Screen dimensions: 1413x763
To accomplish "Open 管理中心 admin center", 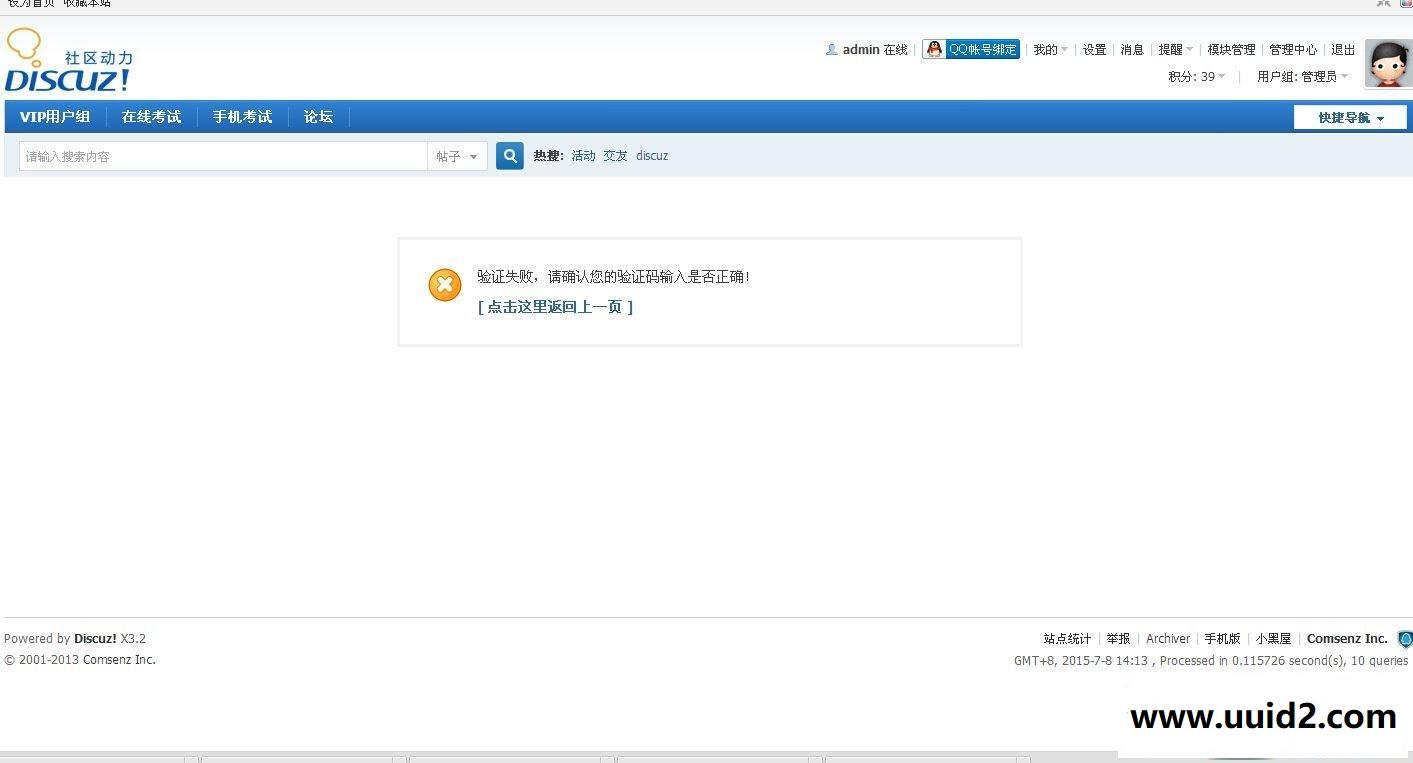I will (x=1293, y=48).
